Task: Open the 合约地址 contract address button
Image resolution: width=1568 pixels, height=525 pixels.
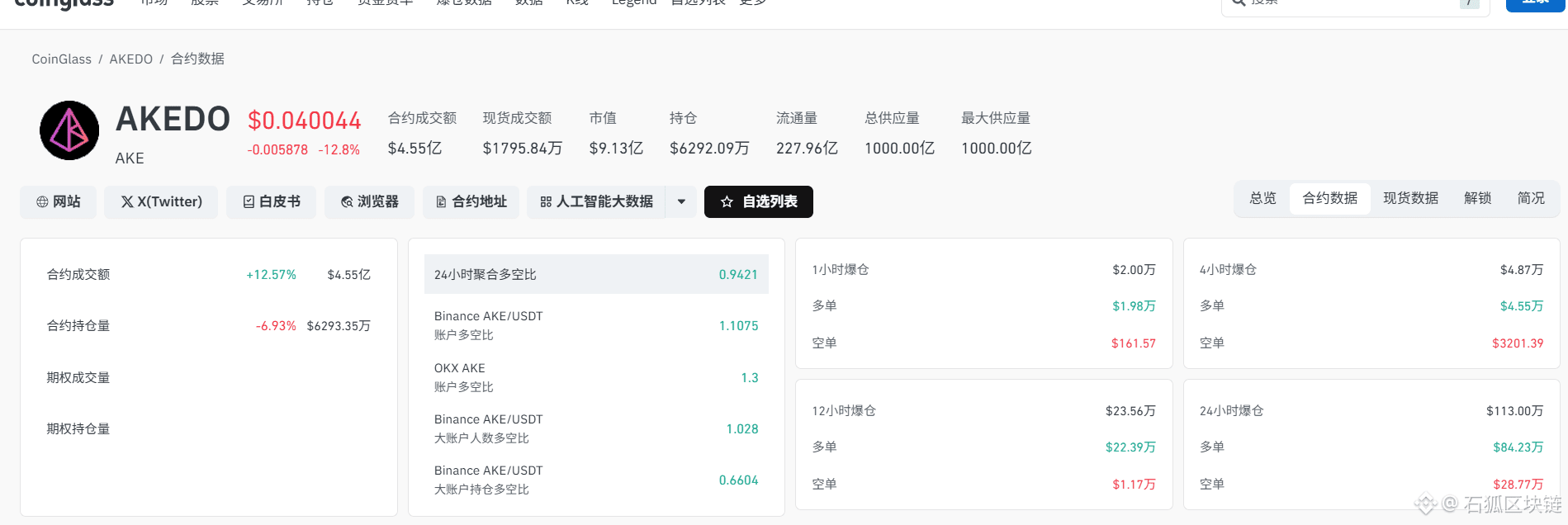Action: (471, 202)
